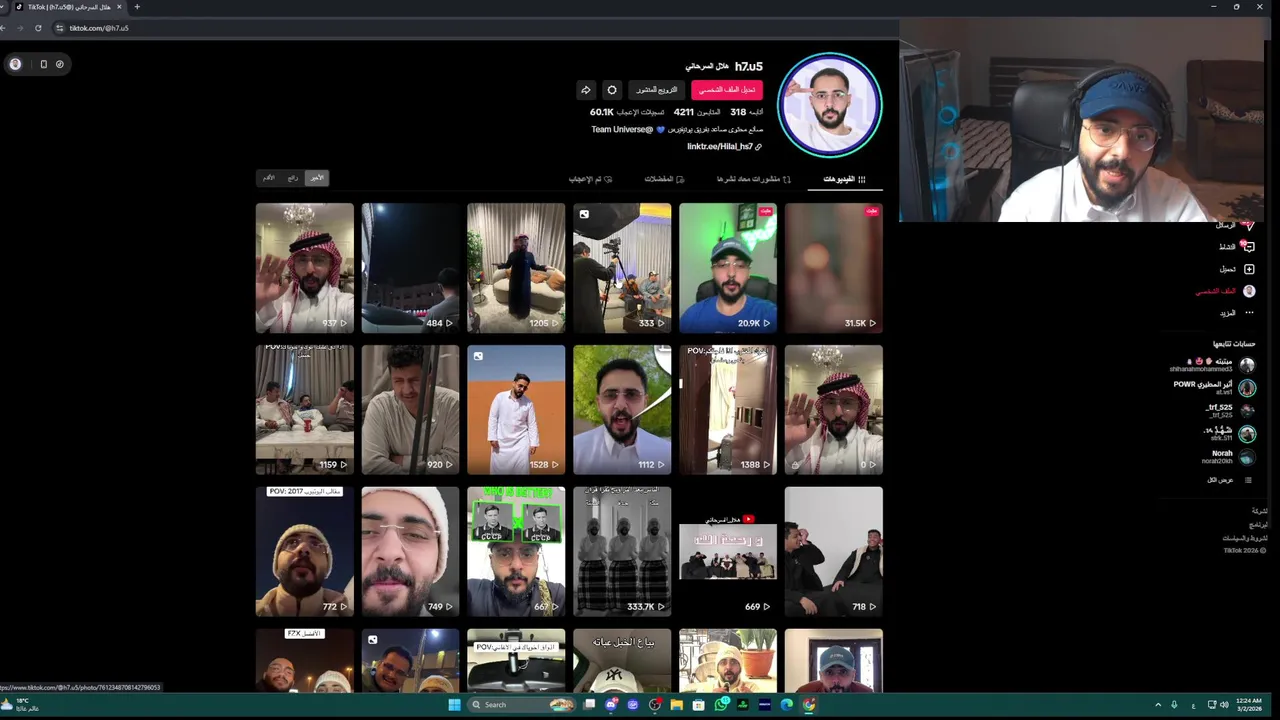Open the weather widget showing 18°C

tap(20, 705)
